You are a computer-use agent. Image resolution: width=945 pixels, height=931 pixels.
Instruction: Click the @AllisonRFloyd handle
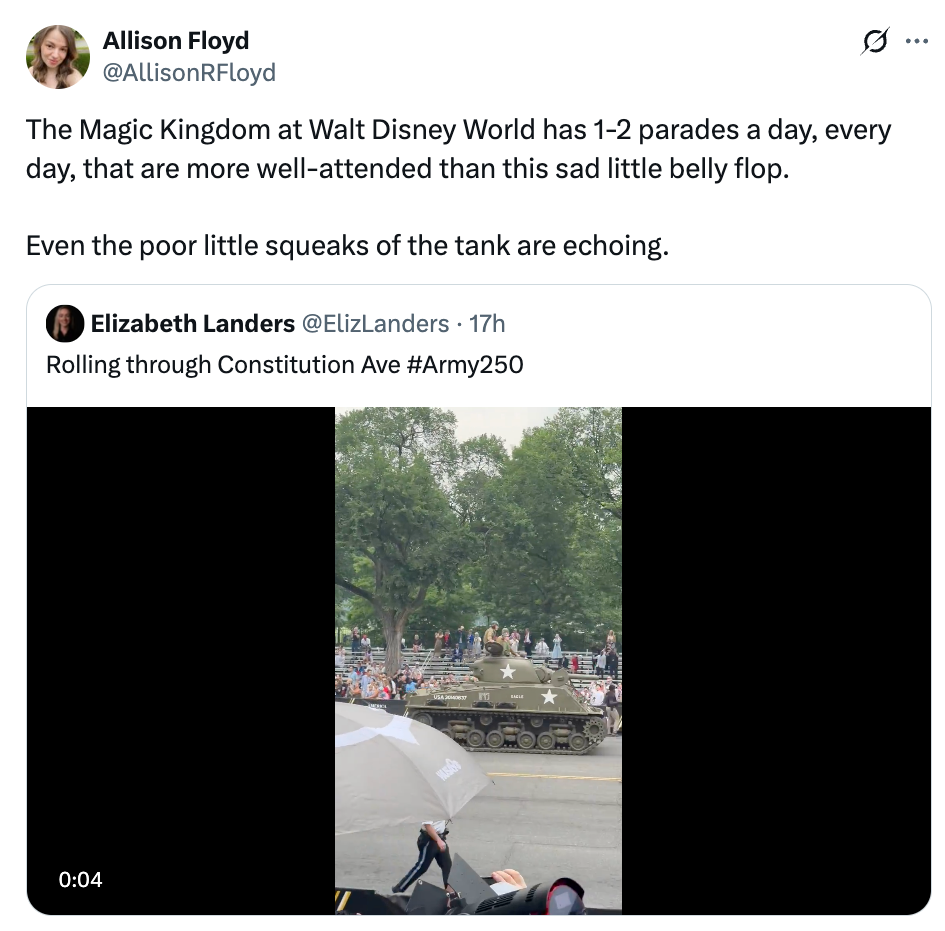189,73
